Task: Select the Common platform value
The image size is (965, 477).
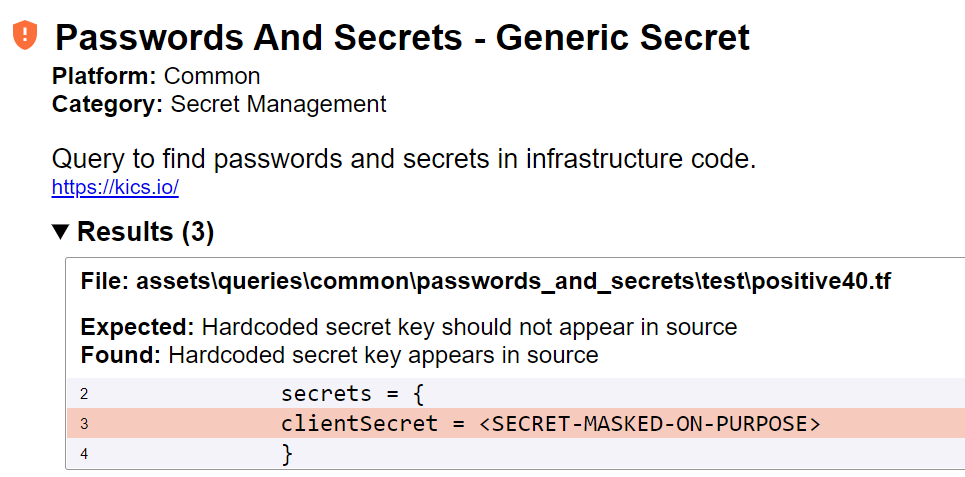Action: (212, 76)
